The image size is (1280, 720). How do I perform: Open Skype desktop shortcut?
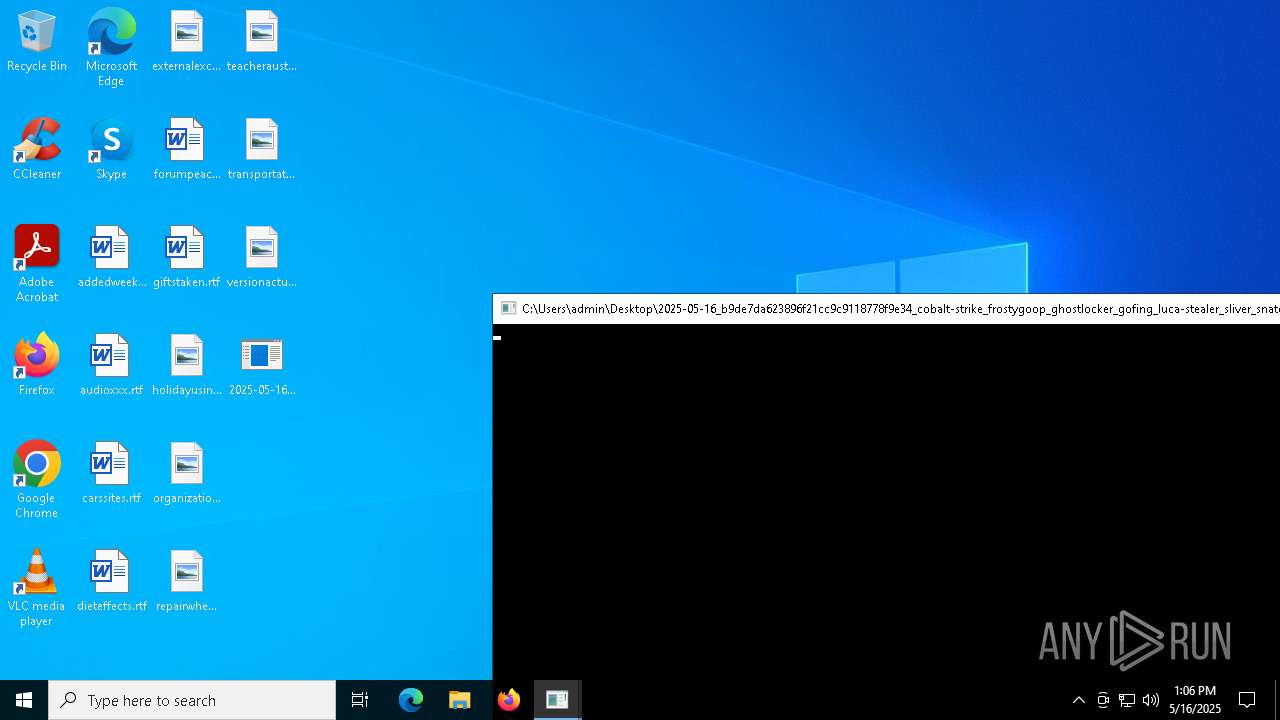click(111, 150)
